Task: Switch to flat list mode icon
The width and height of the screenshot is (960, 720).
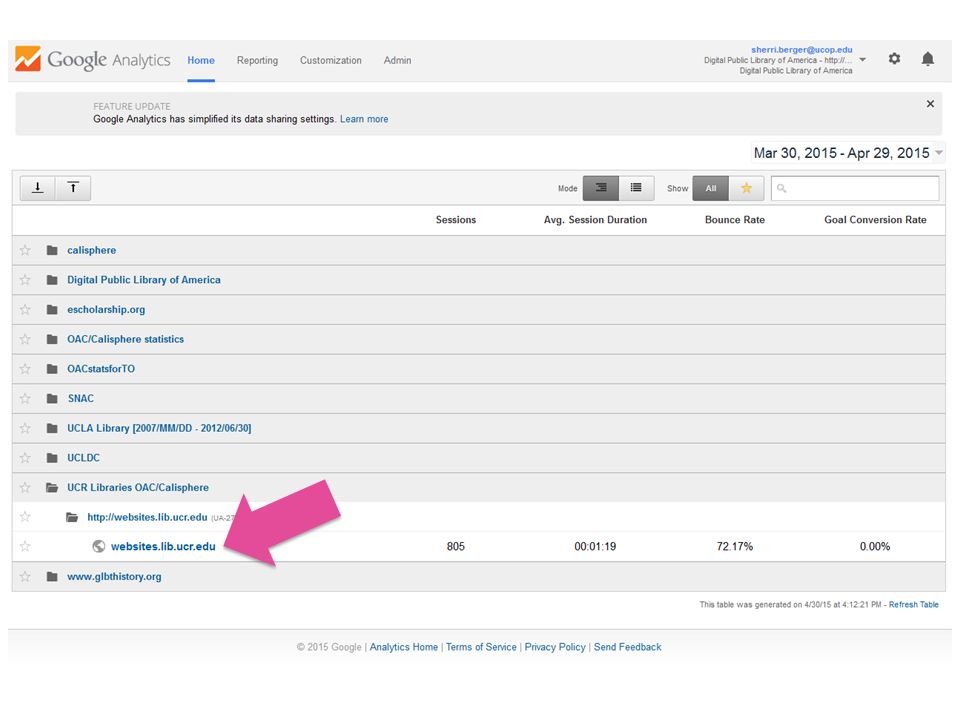Action: [x=636, y=188]
